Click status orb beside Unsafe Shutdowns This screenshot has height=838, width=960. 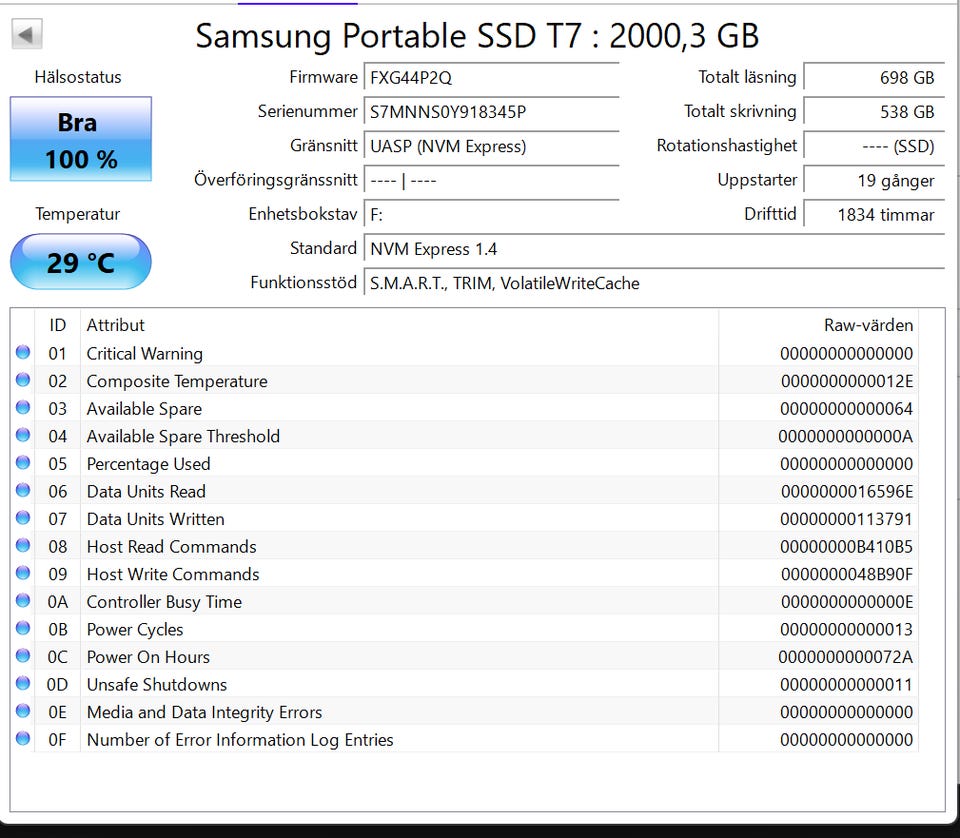tap(23, 685)
